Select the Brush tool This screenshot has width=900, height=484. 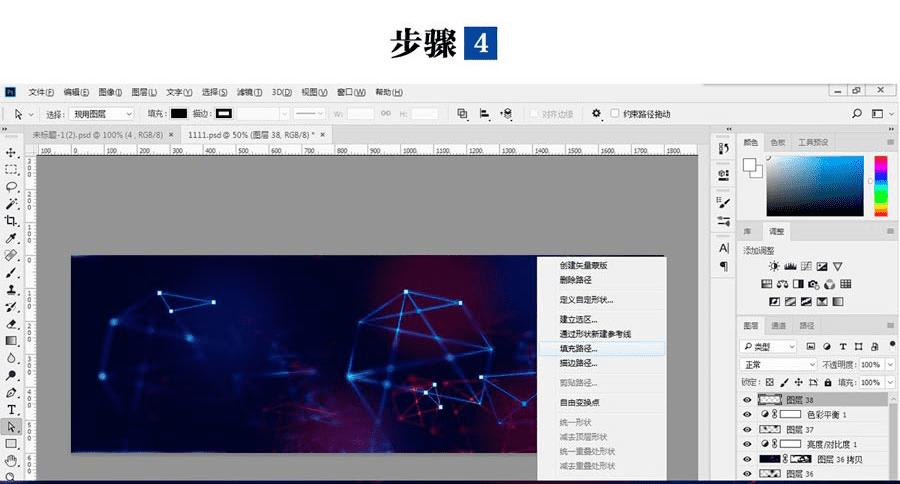tap(11, 273)
